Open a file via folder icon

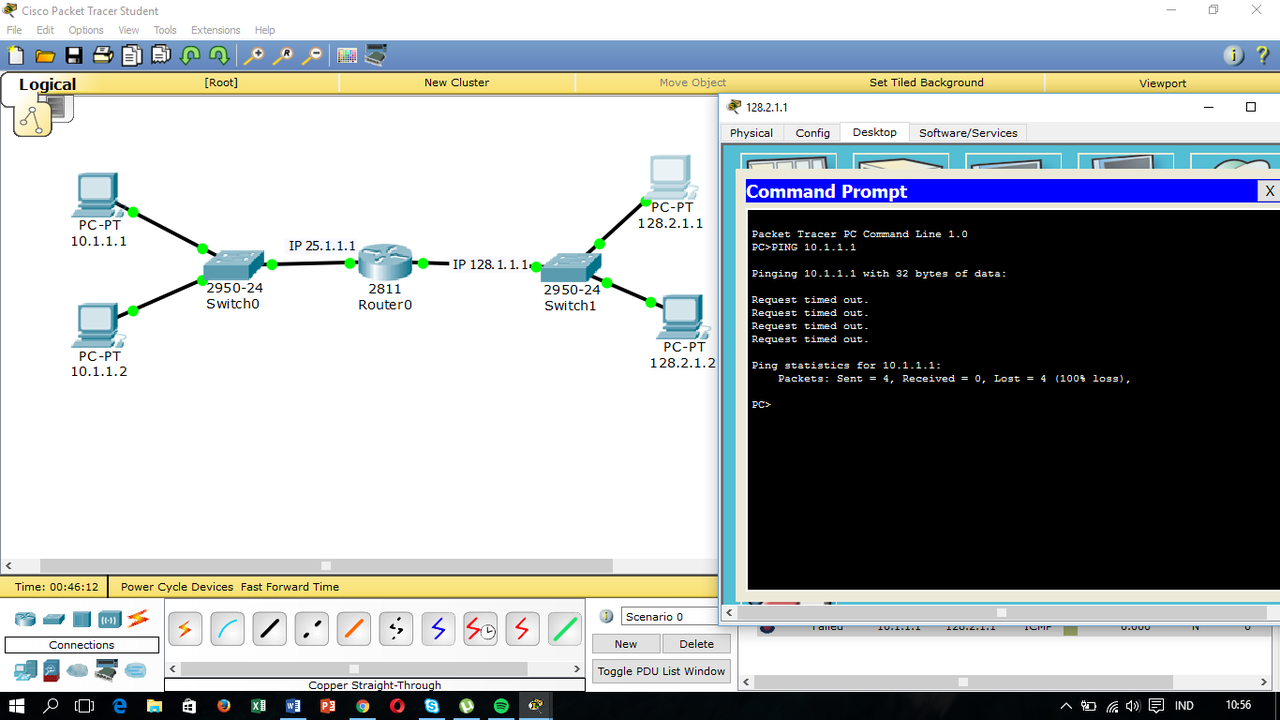[45, 56]
